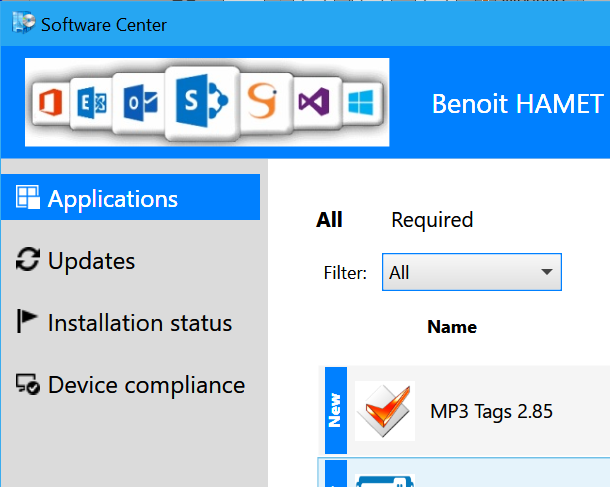The width and height of the screenshot is (610, 487).
Task: Switch to the All tab
Action: [x=329, y=220]
